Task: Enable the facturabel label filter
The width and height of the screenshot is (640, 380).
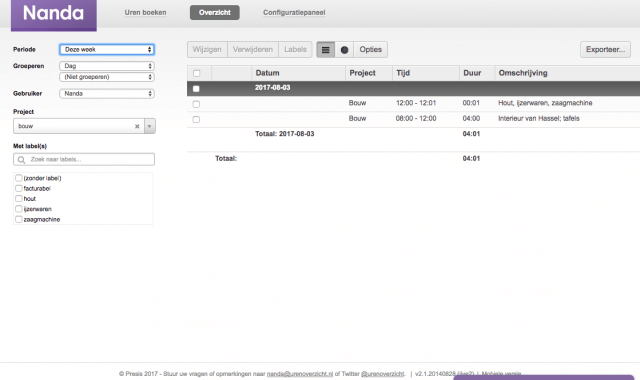Action: (x=18, y=188)
